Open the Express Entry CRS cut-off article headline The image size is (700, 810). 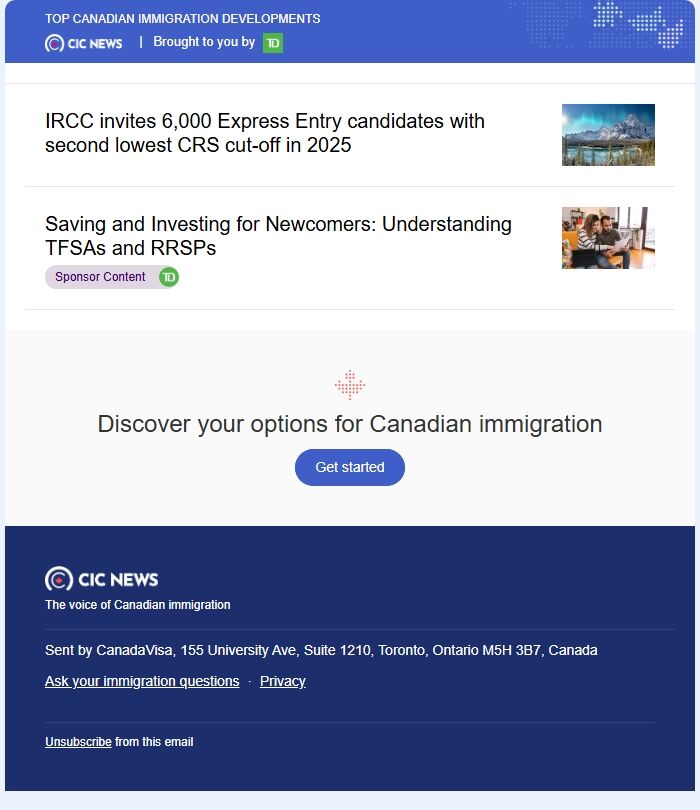(265, 134)
